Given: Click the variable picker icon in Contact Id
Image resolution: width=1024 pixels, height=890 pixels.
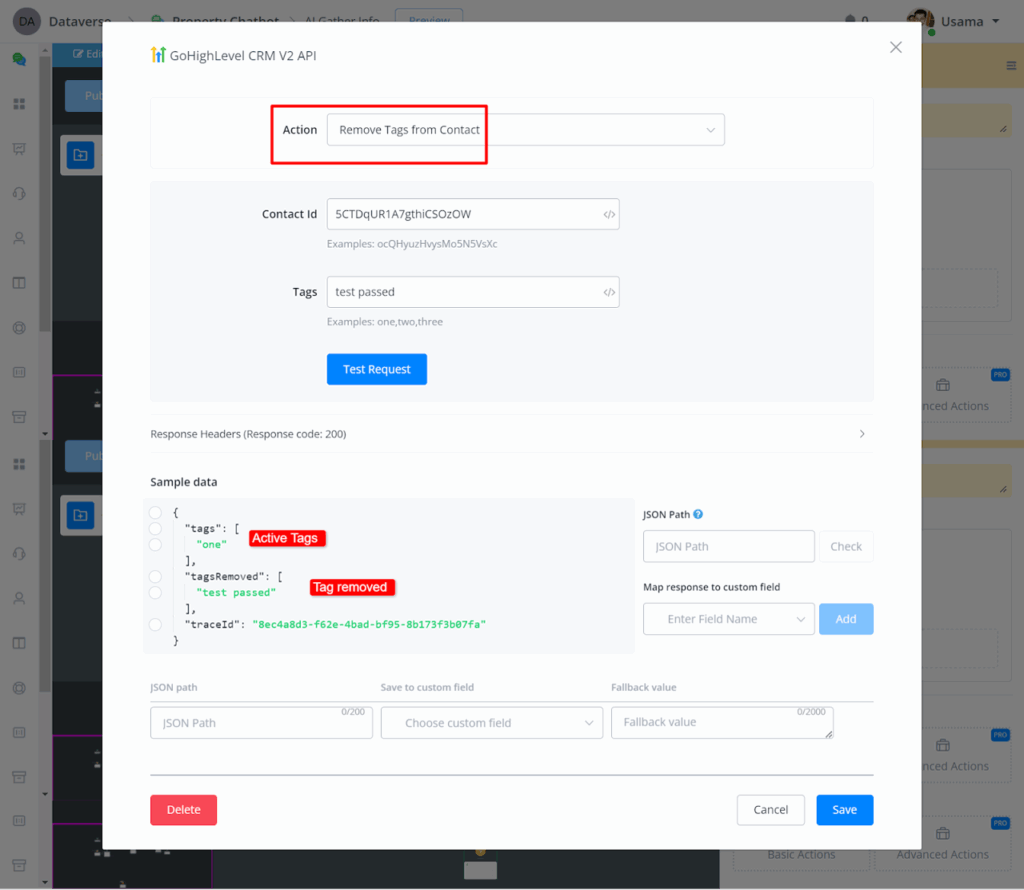Looking at the screenshot, I should pos(608,214).
